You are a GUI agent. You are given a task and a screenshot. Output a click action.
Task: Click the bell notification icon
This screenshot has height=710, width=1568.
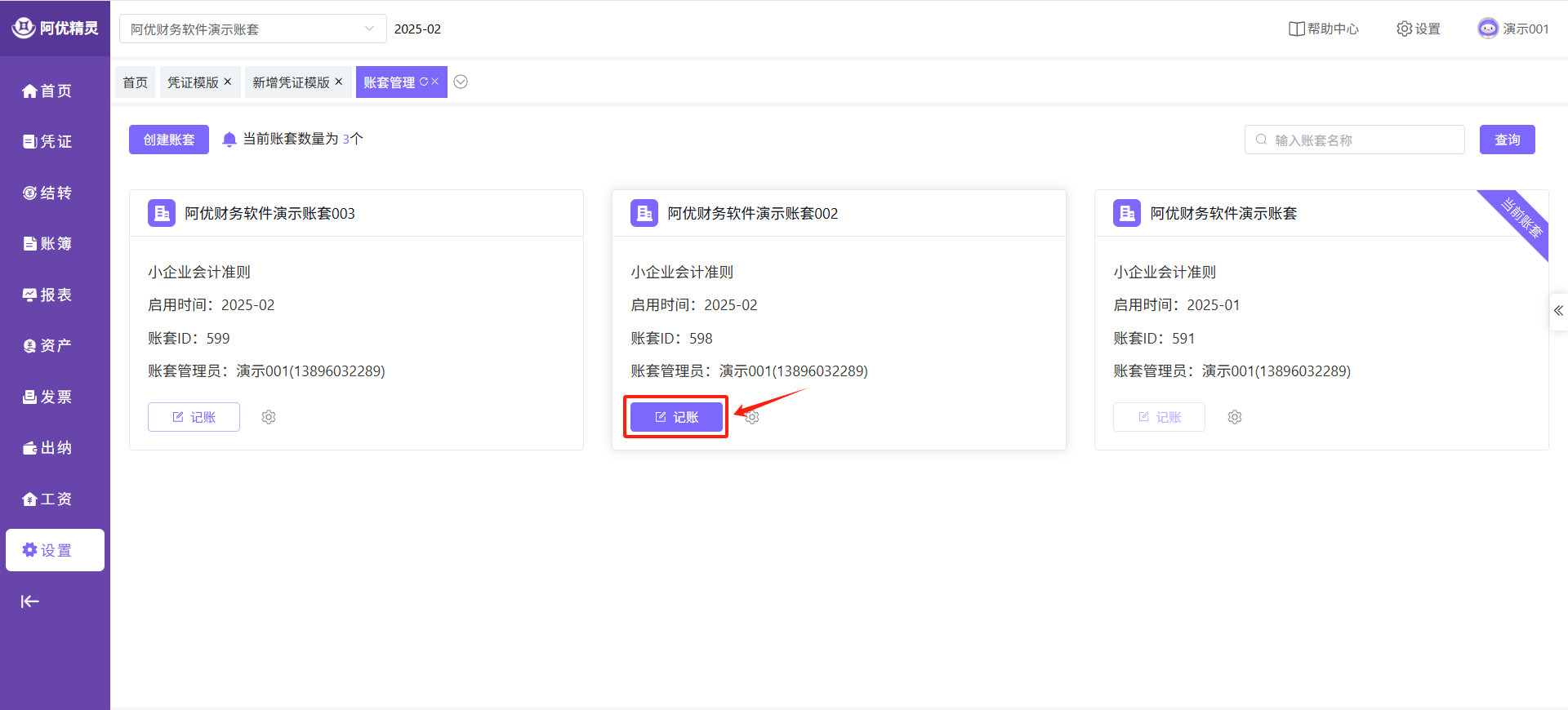(229, 140)
